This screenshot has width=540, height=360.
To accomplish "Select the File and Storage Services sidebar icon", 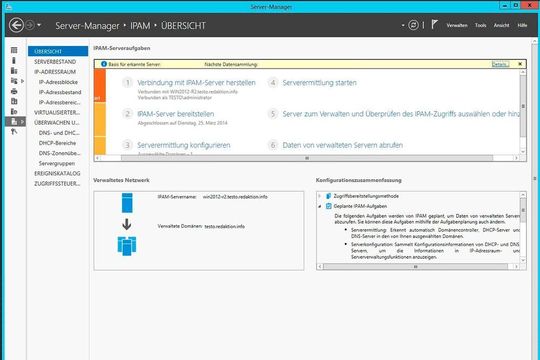I will point(14,81).
